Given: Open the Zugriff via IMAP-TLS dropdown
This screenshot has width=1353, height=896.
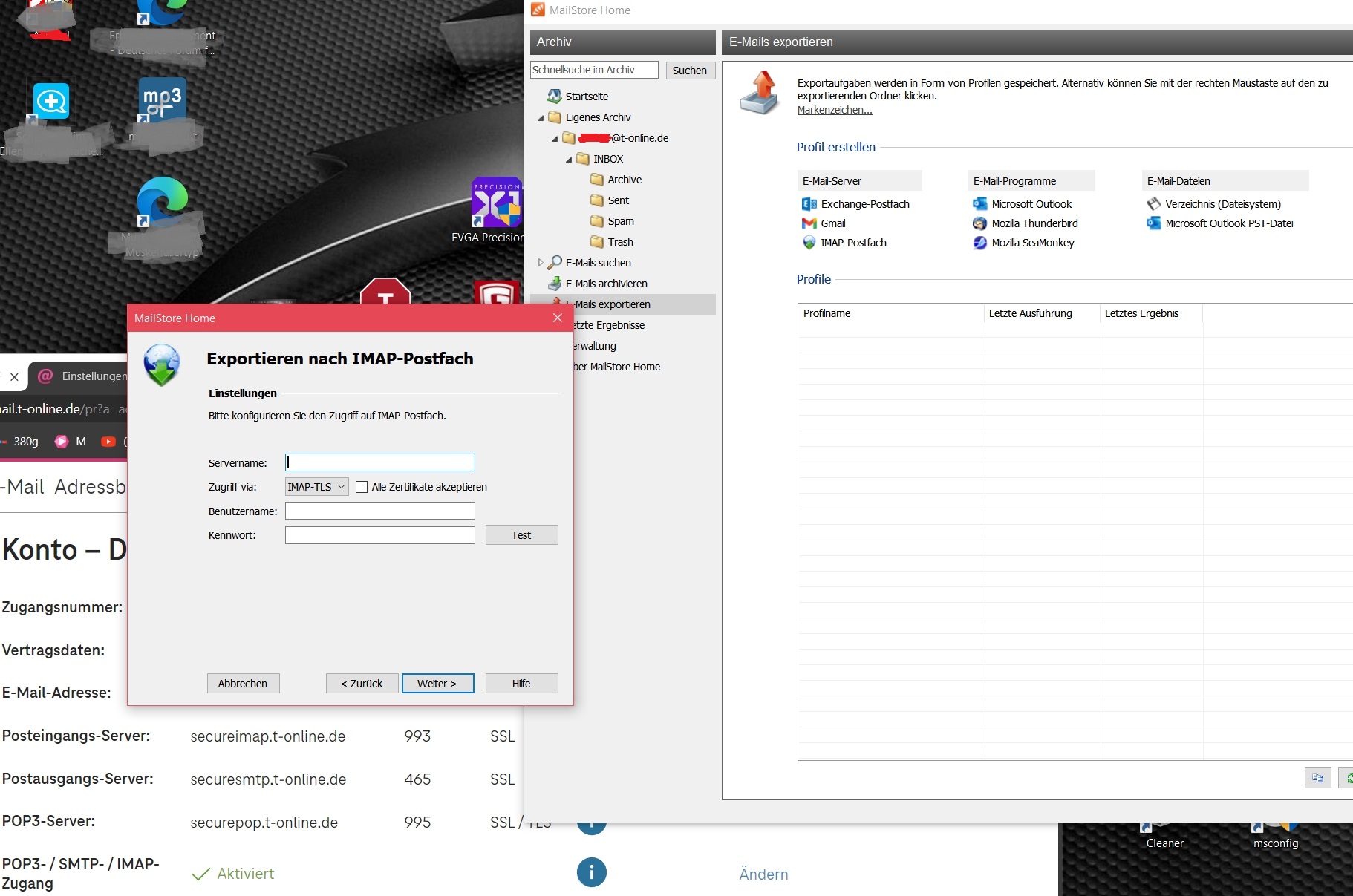Looking at the screenshot, I should (x=317, y=487).
